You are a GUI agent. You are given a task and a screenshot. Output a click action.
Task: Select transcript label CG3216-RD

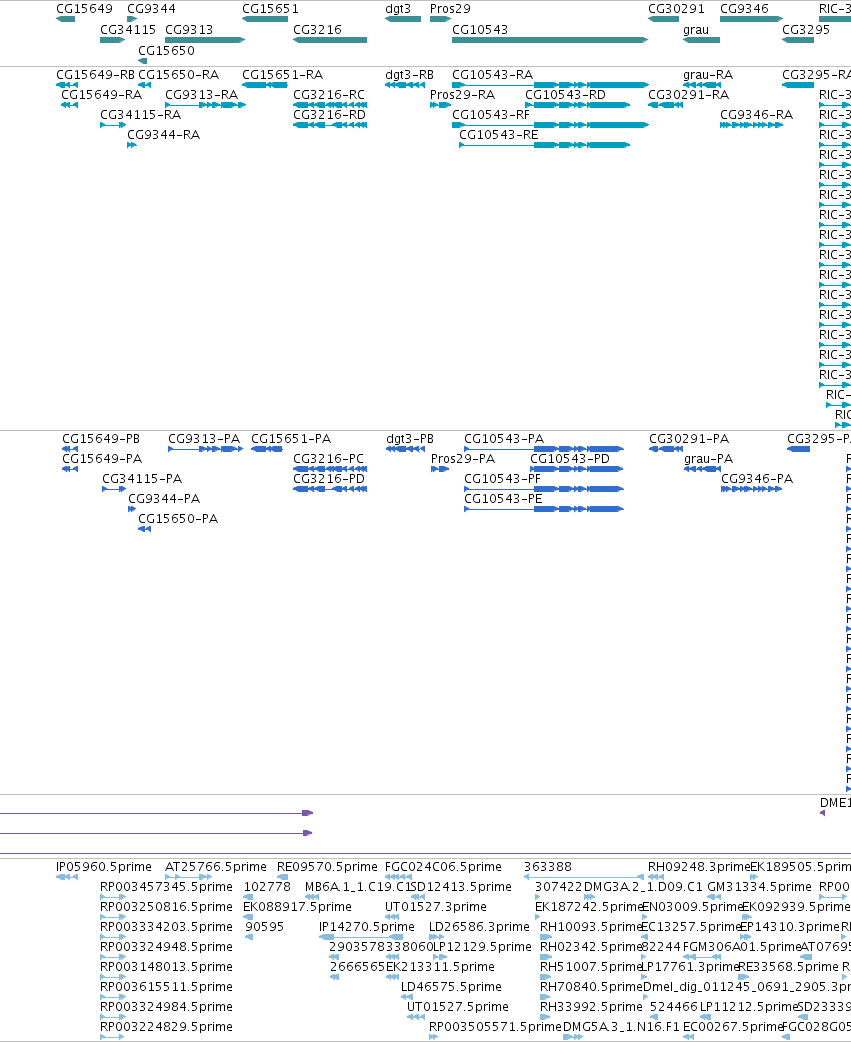click(330, 115)
